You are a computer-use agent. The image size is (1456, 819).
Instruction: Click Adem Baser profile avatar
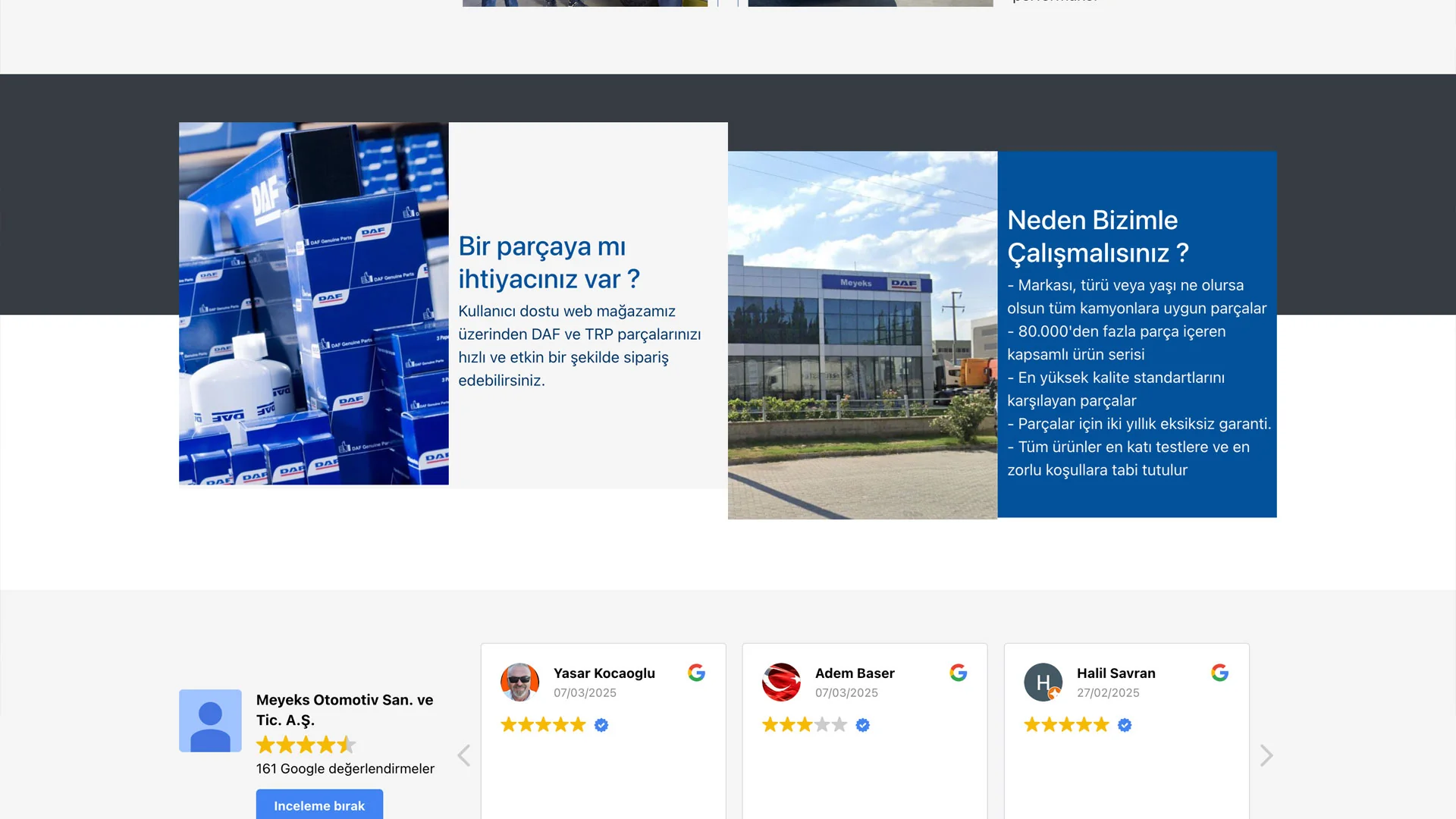pos(781,682)
